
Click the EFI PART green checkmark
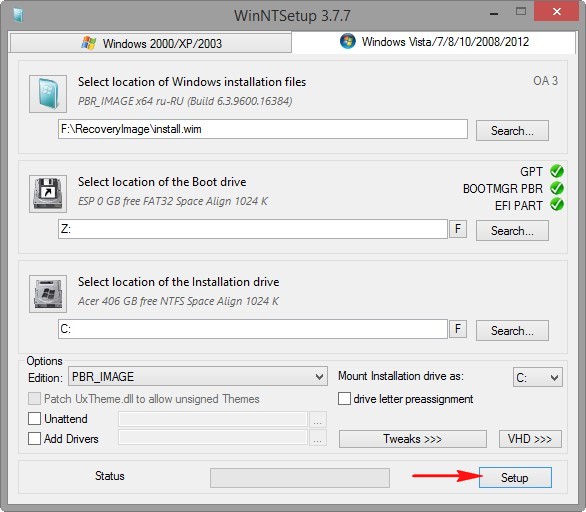click(557, 205)
